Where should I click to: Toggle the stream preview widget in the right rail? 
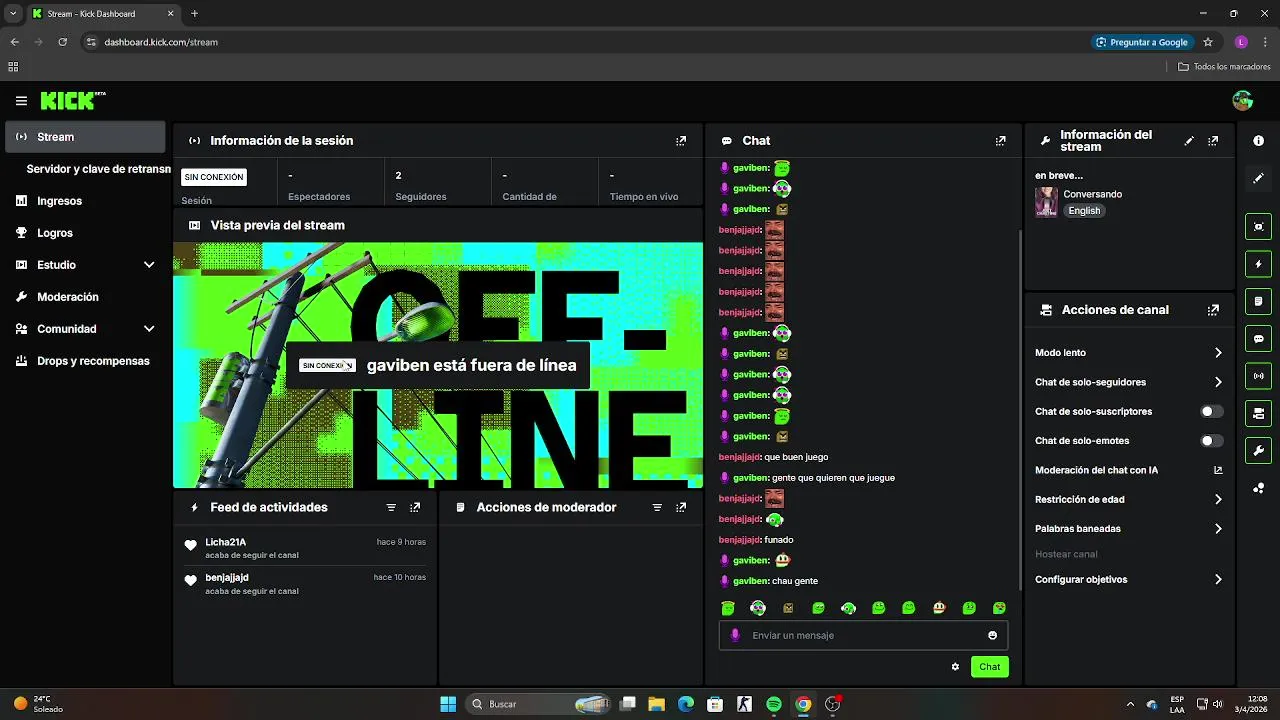1259,226
